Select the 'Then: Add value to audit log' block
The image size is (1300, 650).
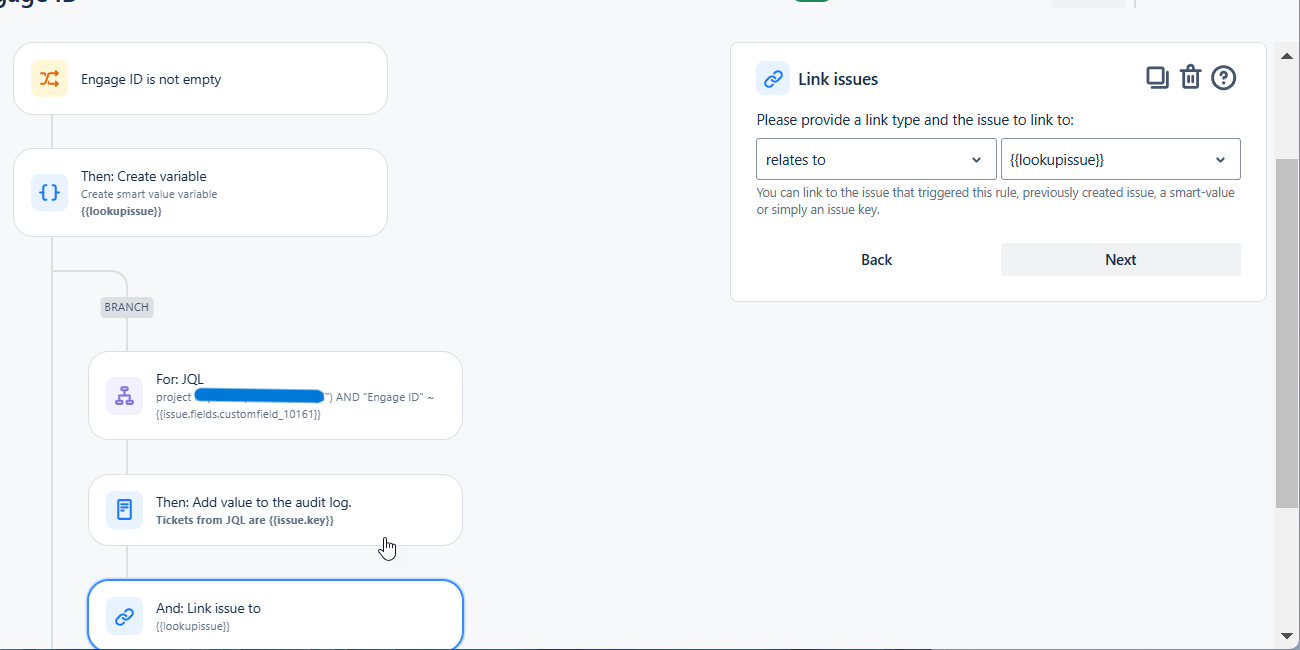click(275, 510)
